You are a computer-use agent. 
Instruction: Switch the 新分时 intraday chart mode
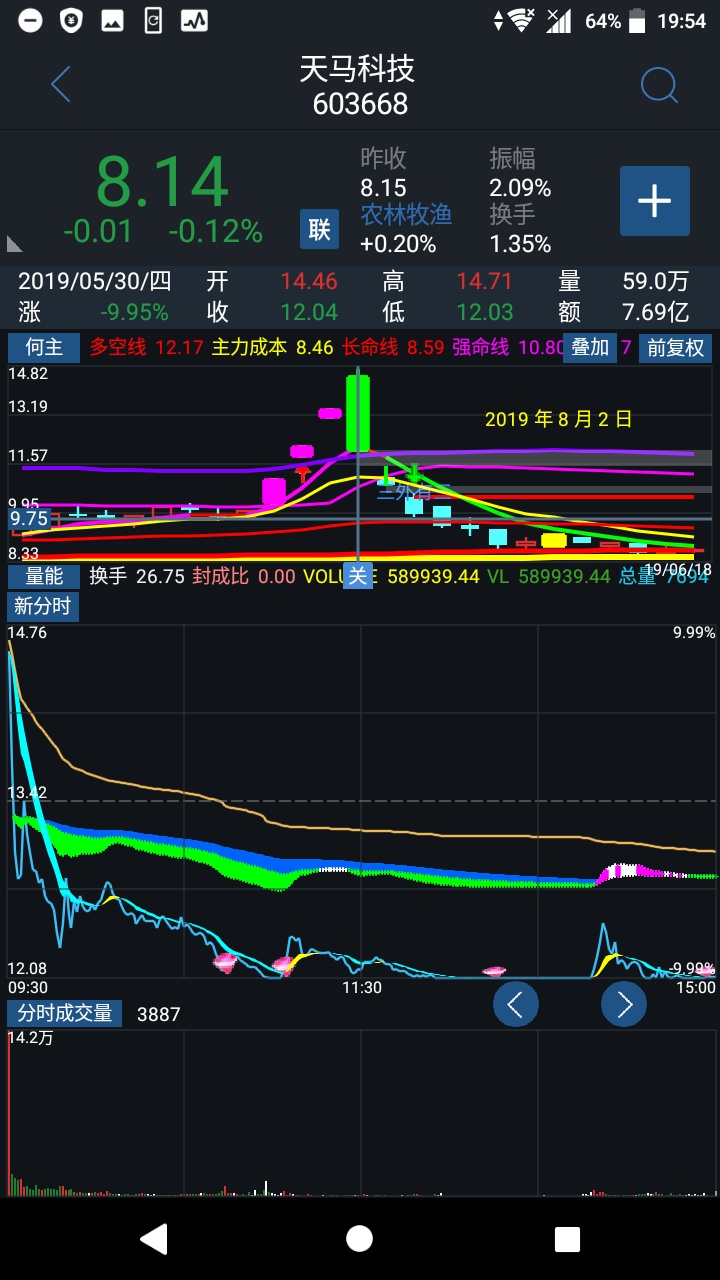(44, 606)
